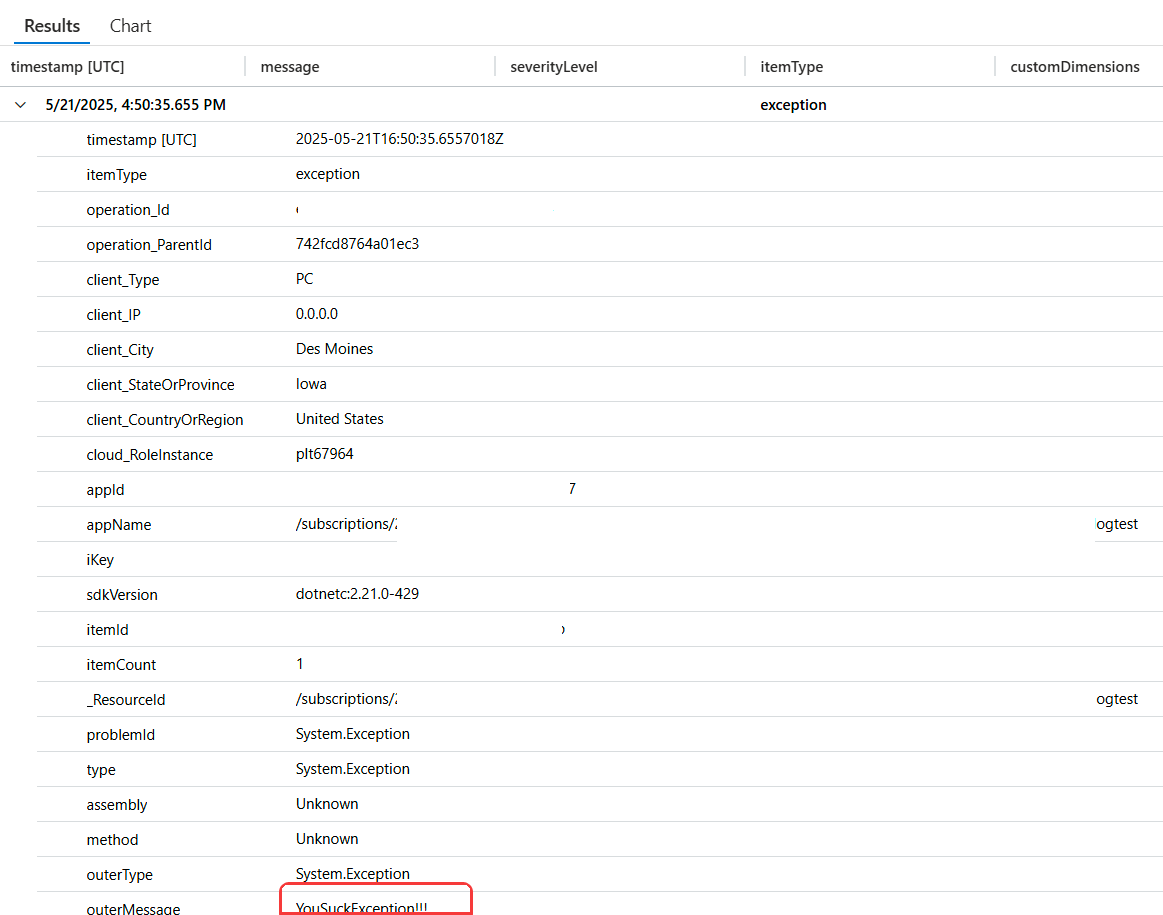The height and width of the screenshot is (915, 1163).
Task: Select the operation_ParentId value 742fcd8764a01ec3
Action: tap(357, 244)
